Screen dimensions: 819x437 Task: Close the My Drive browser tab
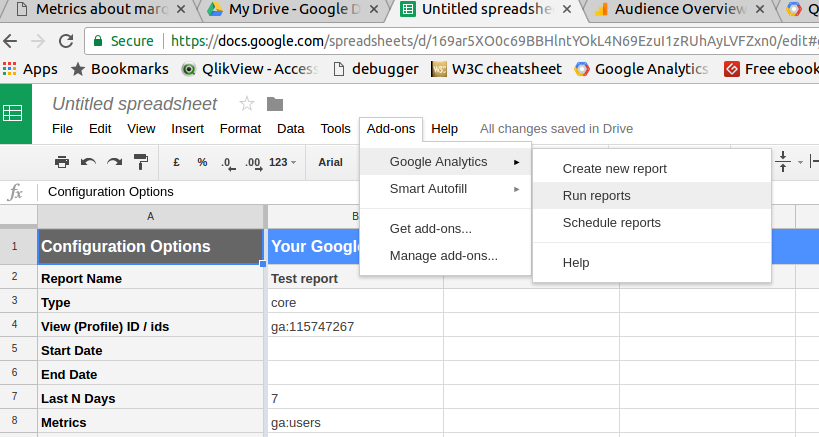[374, 9]
